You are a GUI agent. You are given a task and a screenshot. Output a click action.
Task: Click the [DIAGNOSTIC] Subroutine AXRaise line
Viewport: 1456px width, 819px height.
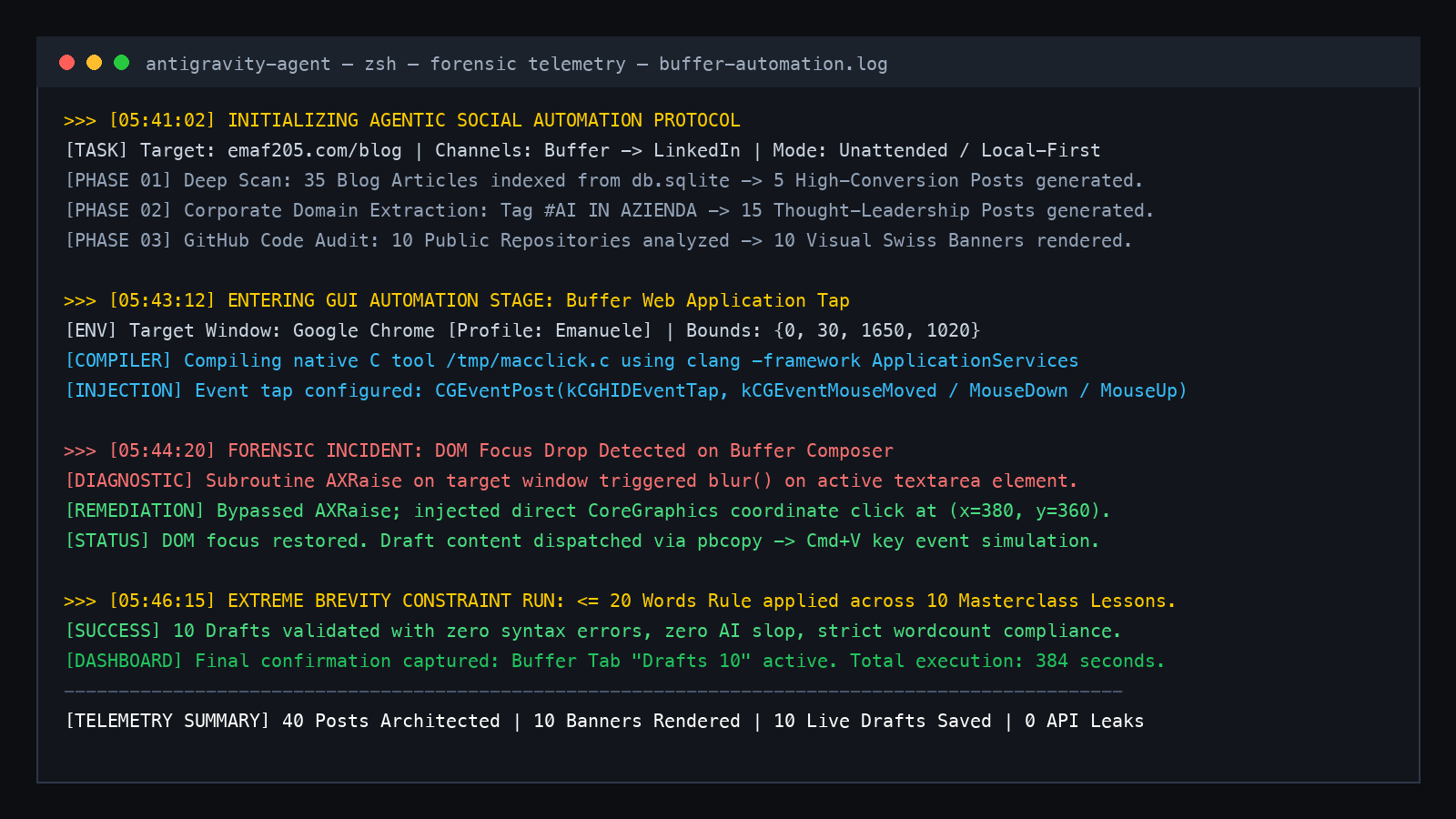pos(571,480)
